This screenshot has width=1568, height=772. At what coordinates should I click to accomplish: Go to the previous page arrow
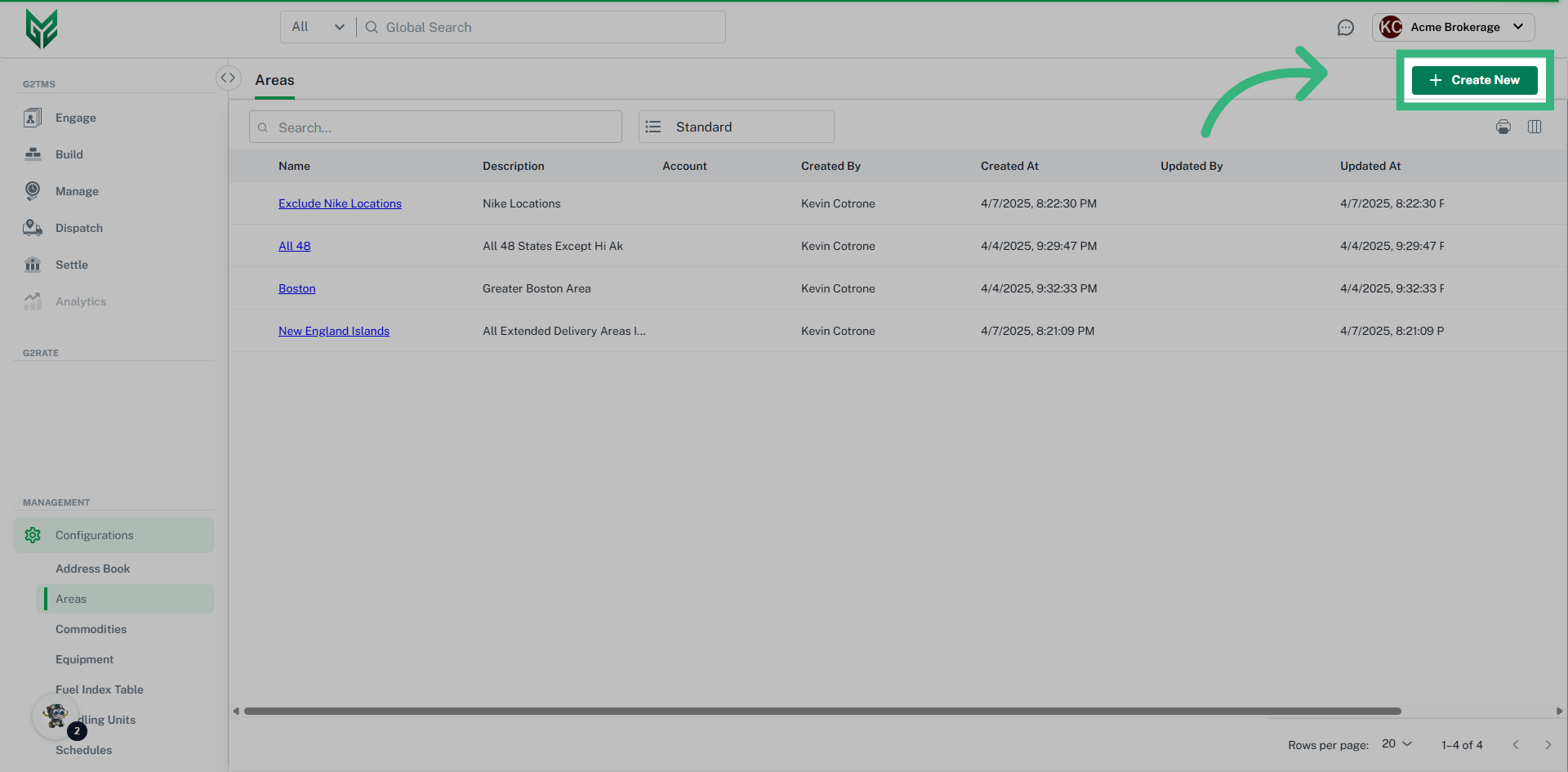1516,745
